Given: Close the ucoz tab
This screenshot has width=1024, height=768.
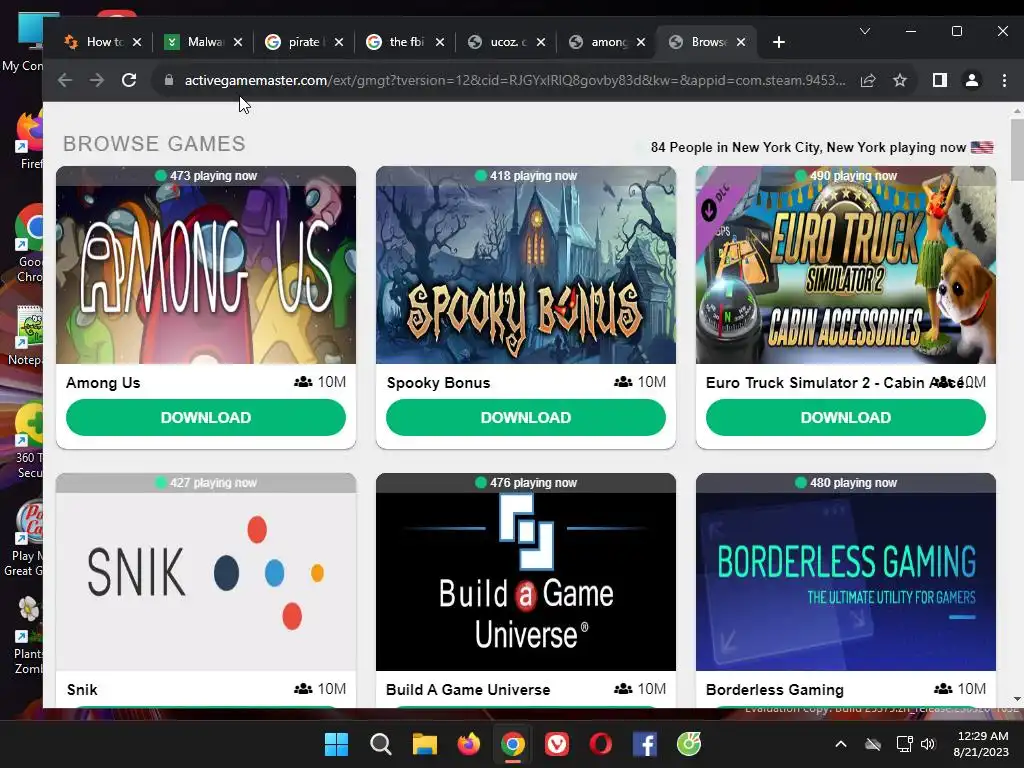Looking at the screenshot, I should click(x=541, y=42).
